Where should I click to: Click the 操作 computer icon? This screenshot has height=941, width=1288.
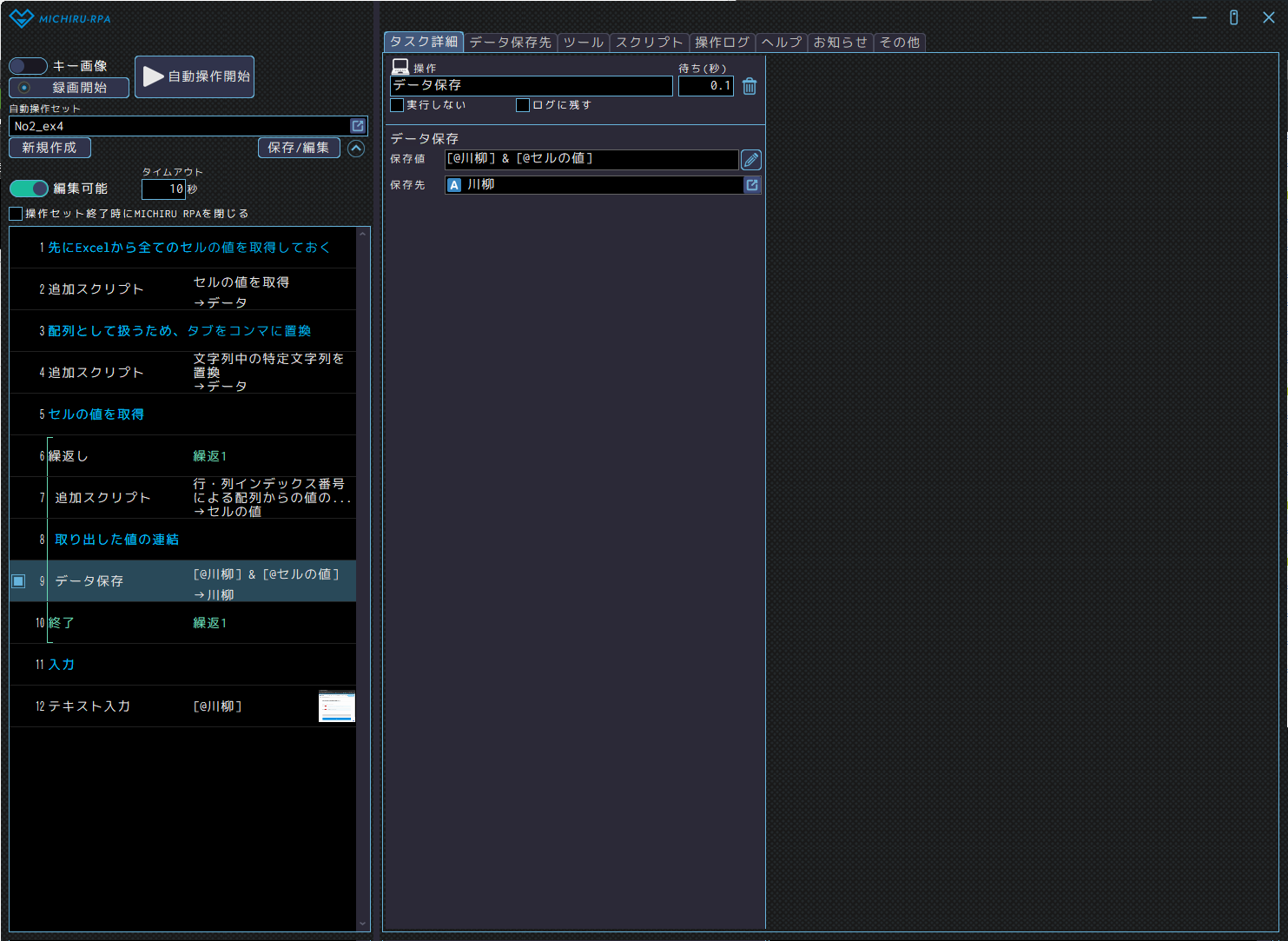[x=400, y=67]
